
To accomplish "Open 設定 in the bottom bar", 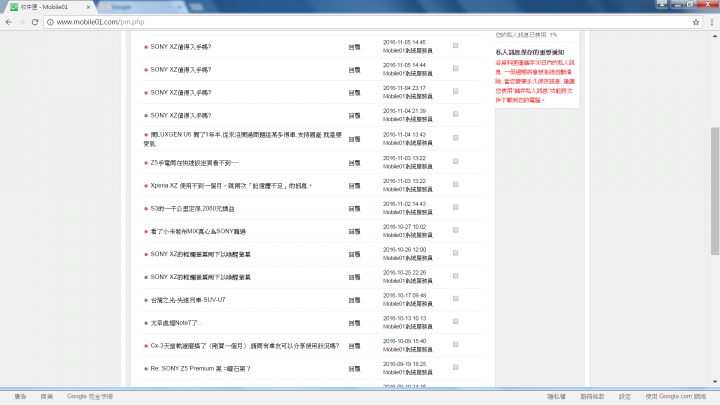I will tap(624, 396).
